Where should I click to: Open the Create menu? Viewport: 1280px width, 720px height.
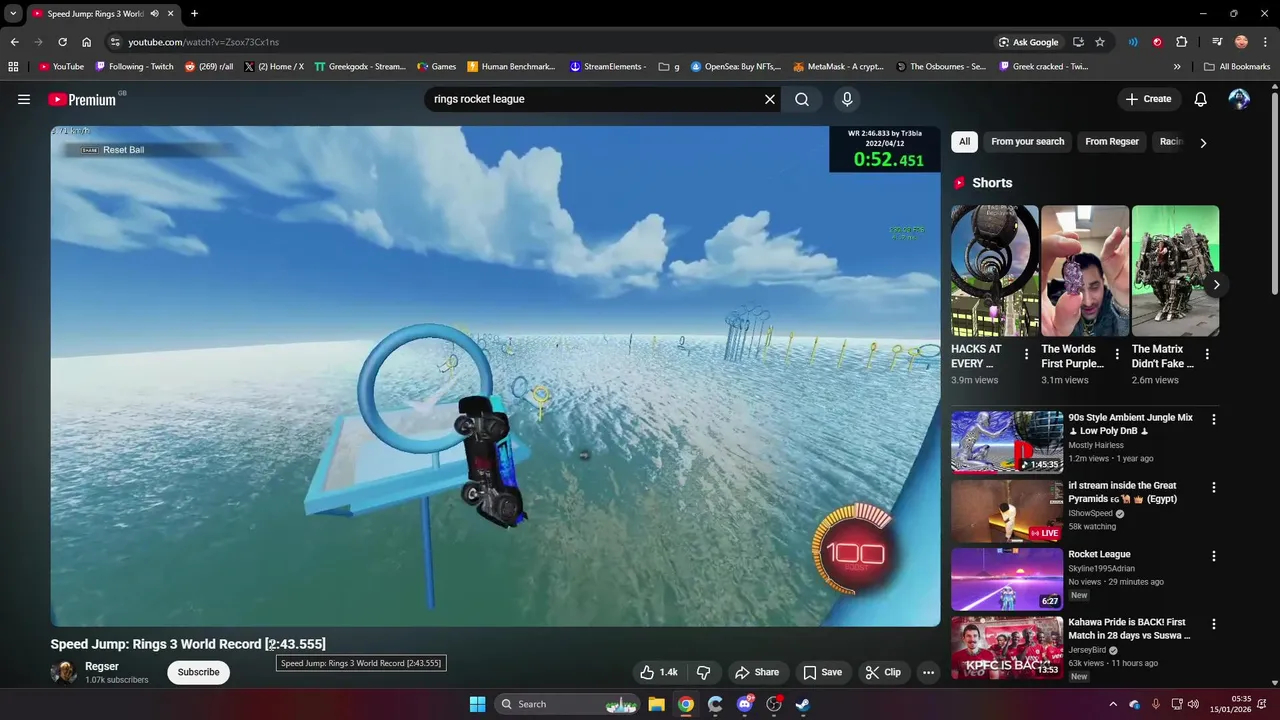(x=1148, y=99)
